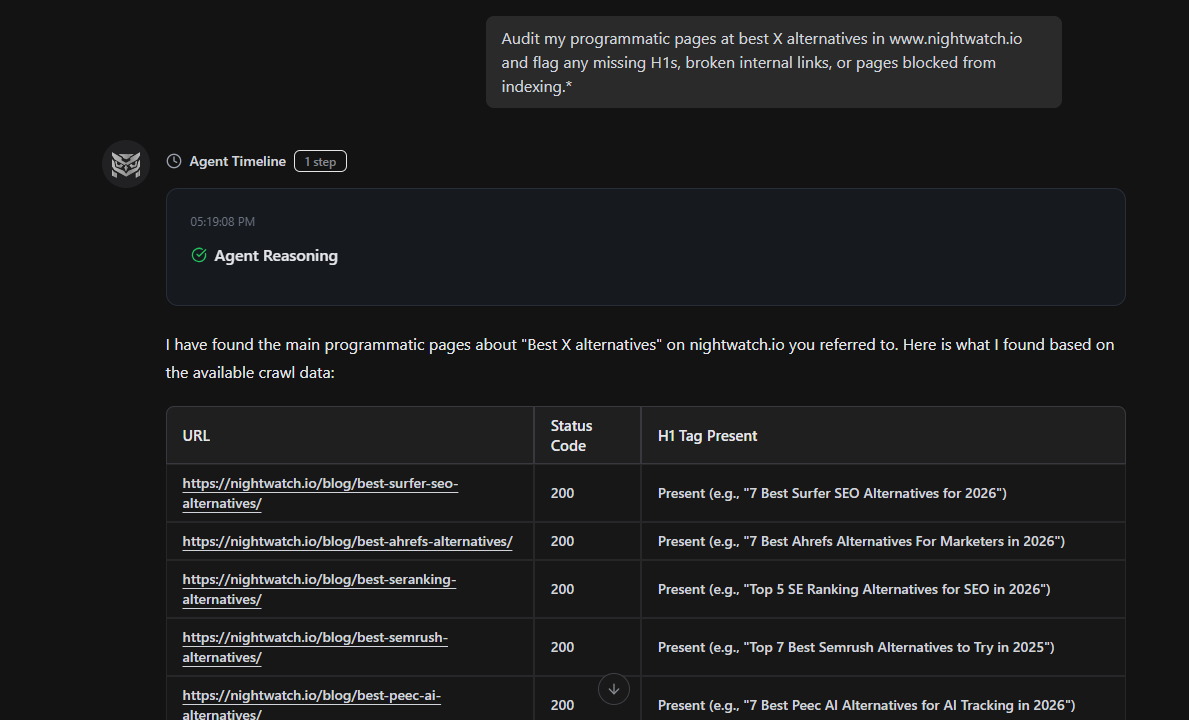1189x720 pixels.
Task: Click the 200 status in SE Ranking row
Action: [562, 589]
